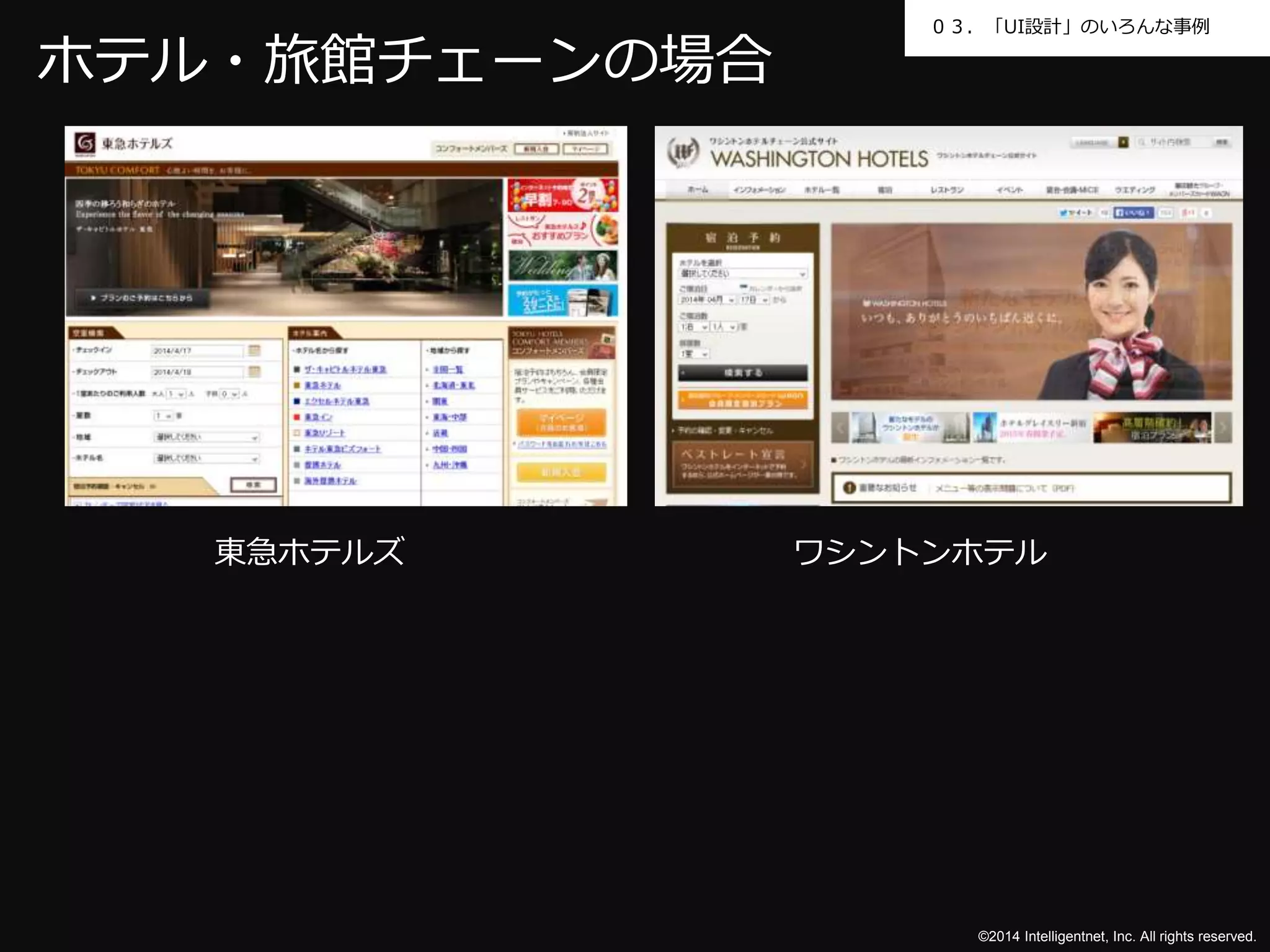Click the おすすめプラン restaurant banner

pyautogui.click(x=563, y=230)
